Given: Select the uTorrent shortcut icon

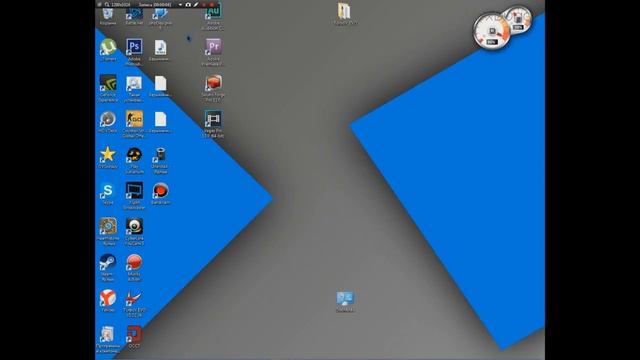Looking at the screenshot, I should click(108, 47).
